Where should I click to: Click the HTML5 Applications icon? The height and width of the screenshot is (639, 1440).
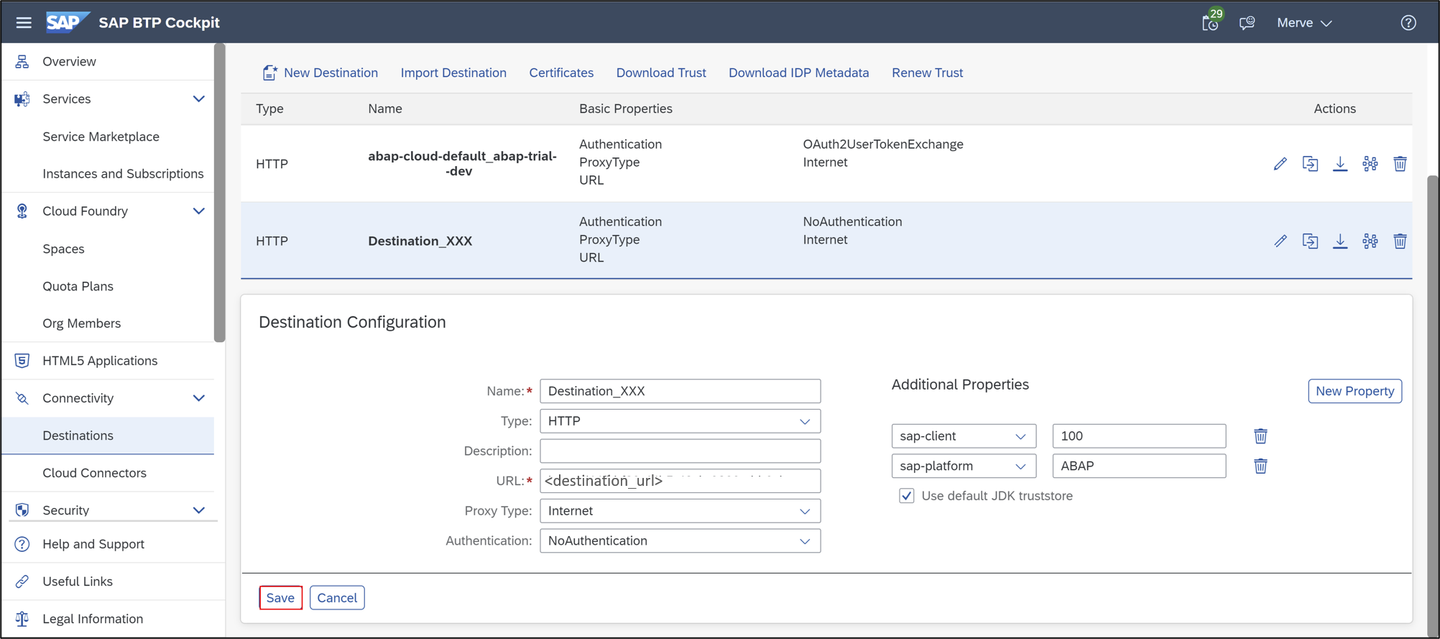point(22,361)
